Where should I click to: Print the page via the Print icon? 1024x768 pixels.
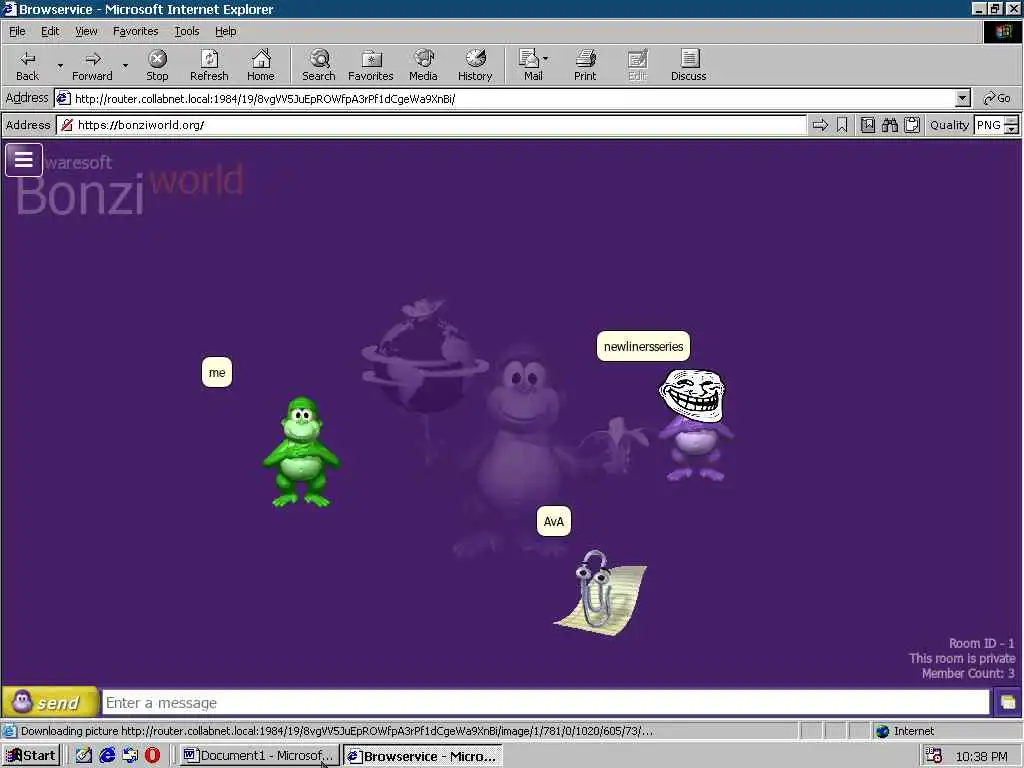pyautogui.click(x=585, y=65)
